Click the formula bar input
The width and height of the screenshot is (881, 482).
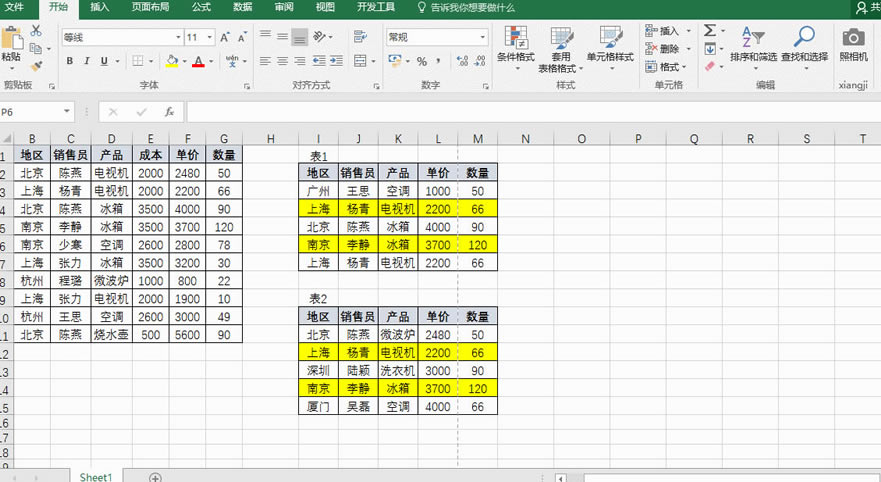pos(534,112)
